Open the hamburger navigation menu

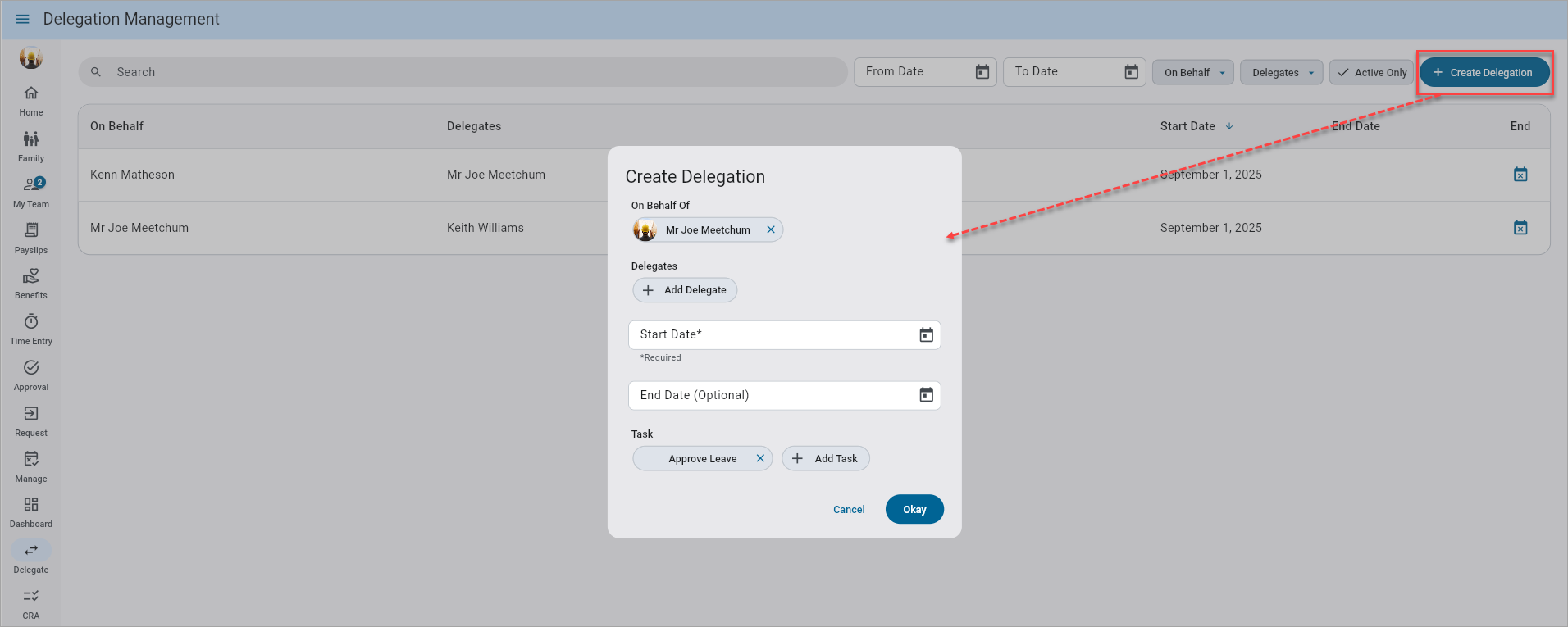(x=22, y=19)
